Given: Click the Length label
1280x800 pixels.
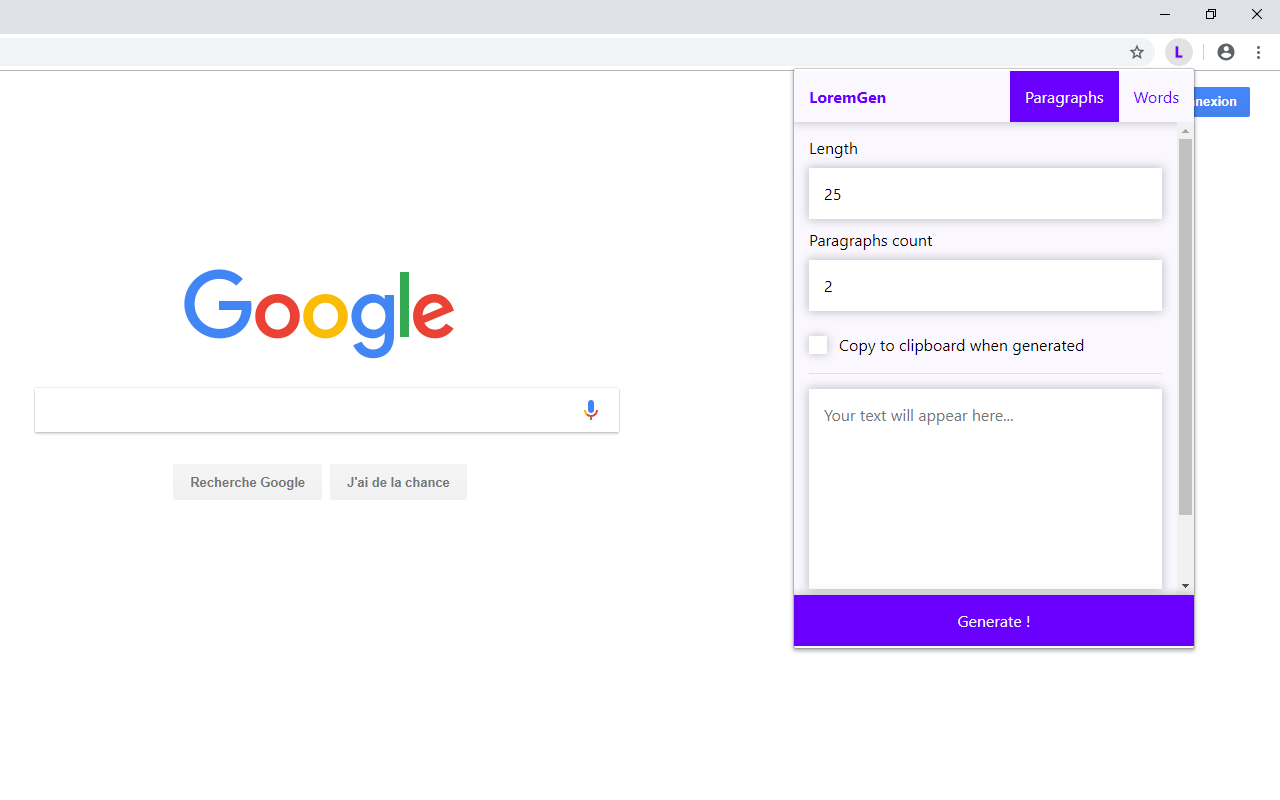Looking at the screenshot, I should coord(834,148).
